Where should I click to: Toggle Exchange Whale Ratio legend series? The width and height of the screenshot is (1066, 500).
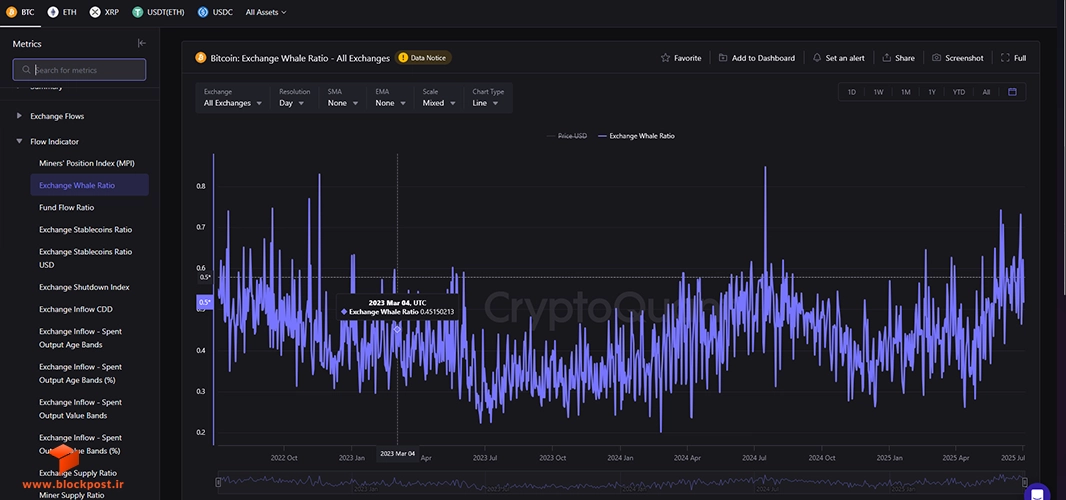coord(636,136)
